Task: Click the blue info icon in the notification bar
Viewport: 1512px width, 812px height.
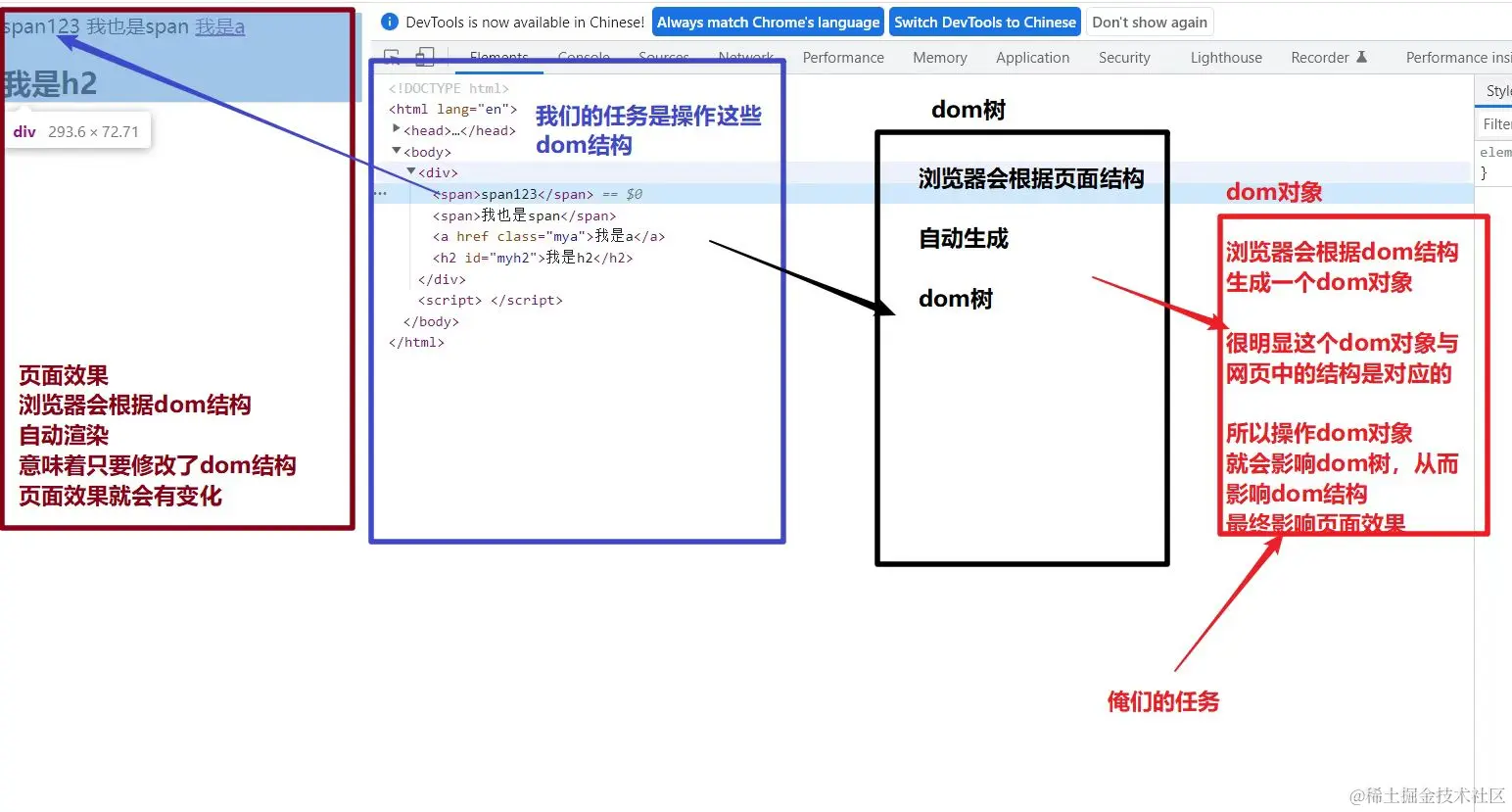Action: pos(389,22)
